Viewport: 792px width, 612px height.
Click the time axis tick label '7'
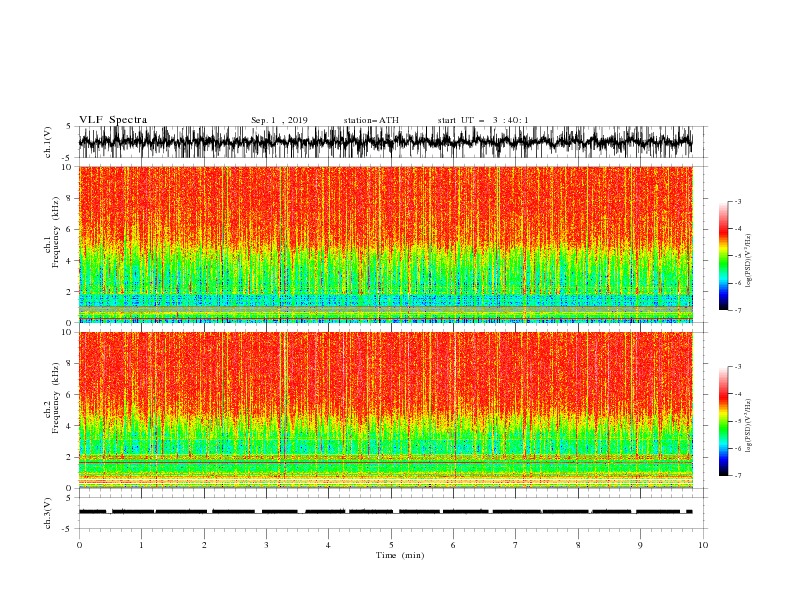click(516, 545)
